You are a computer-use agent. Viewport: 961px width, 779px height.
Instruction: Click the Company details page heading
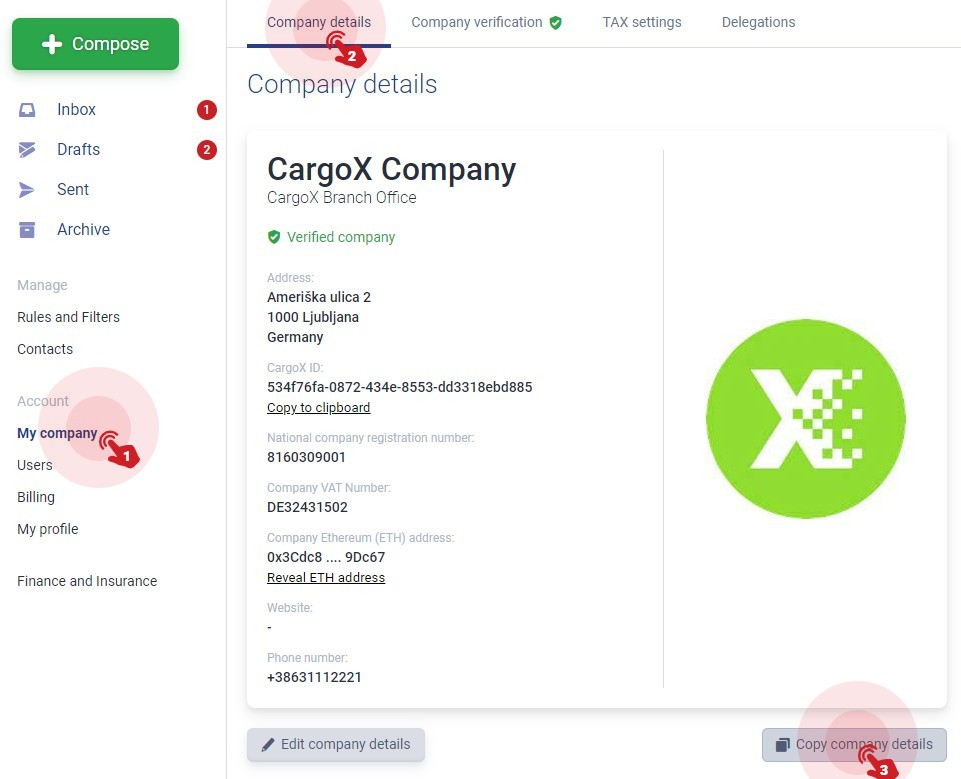pyautogui.click(x=342, y=84)
